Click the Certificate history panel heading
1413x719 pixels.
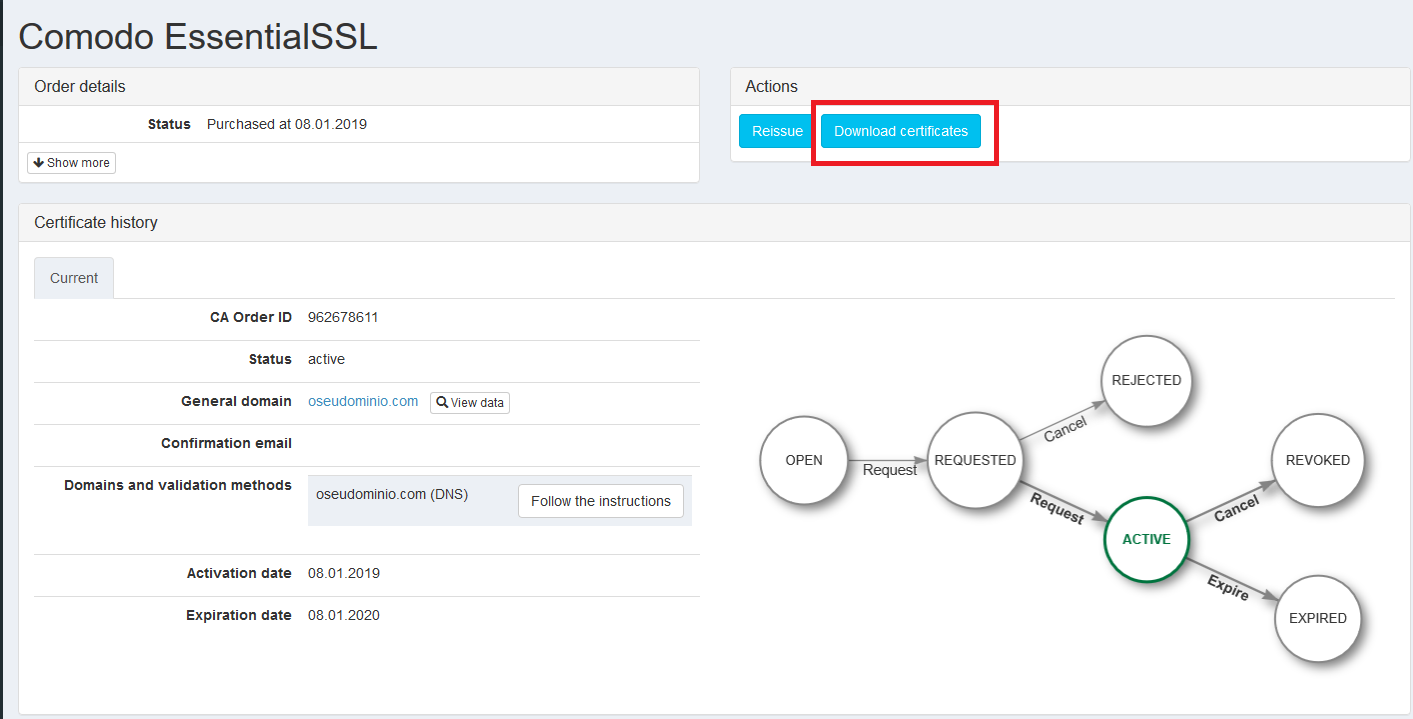click(96, 222)
